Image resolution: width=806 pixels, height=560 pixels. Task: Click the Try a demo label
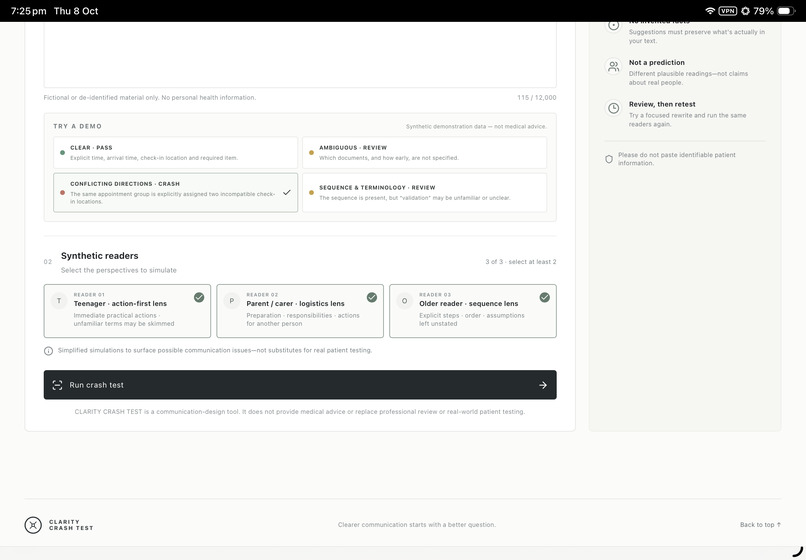coord(78,126)
